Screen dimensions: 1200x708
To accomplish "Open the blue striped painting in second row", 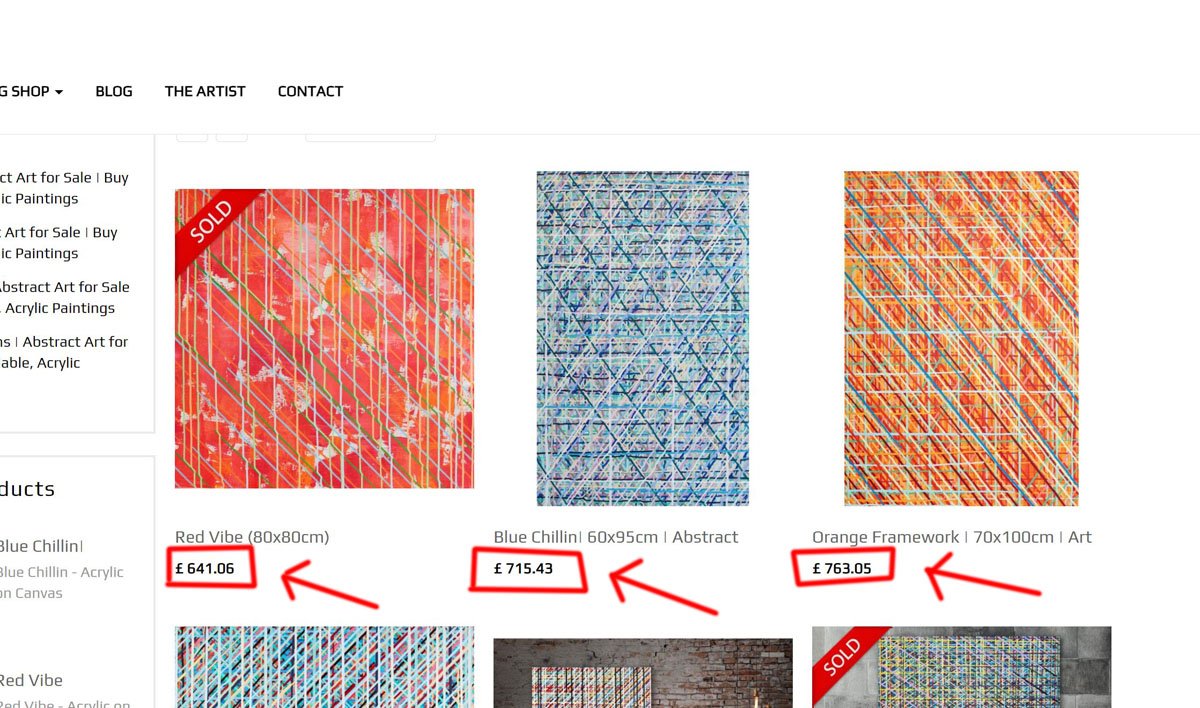I will point(324,667).
